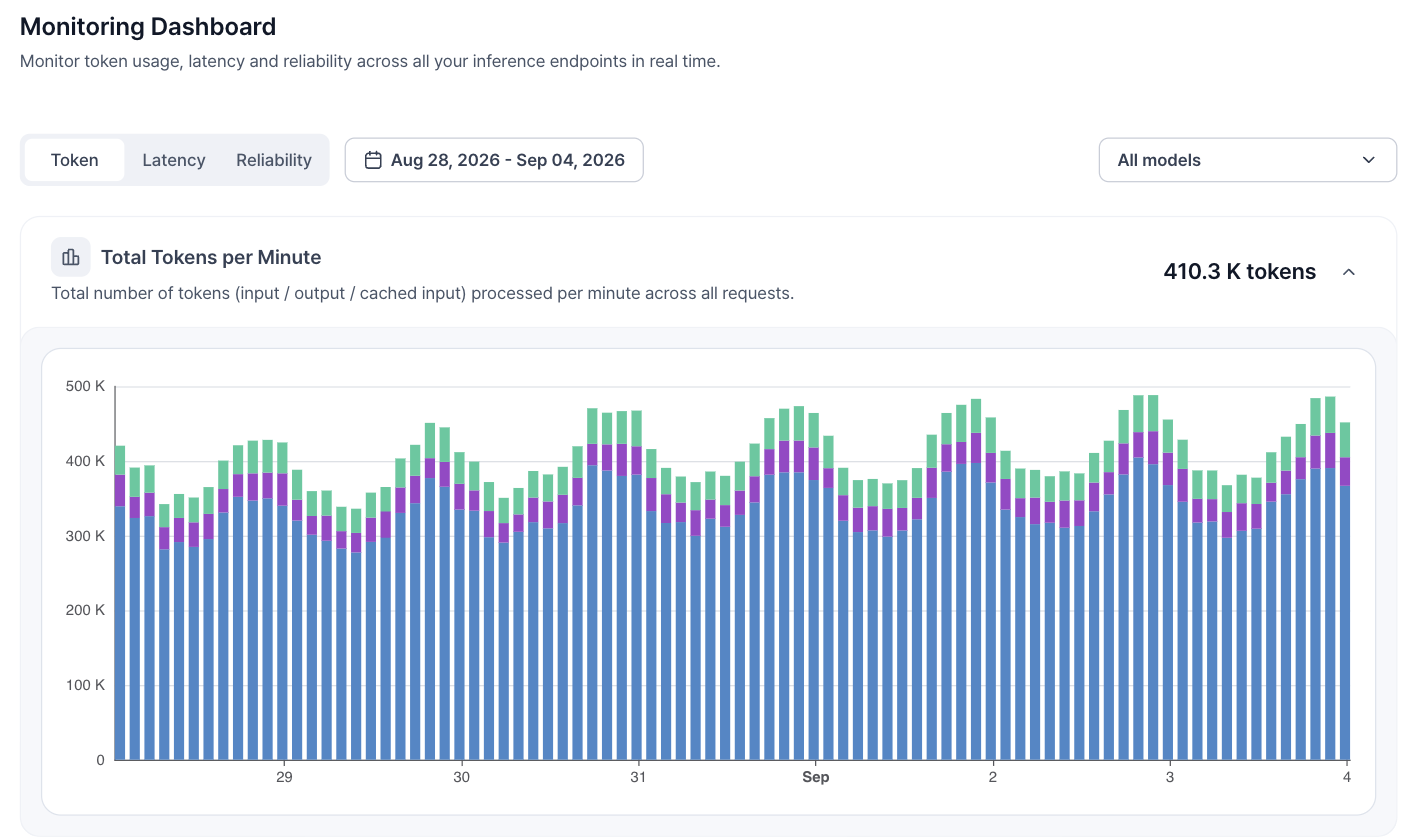Image resolution: width=1421 pixels, height=840 pixels.
Task: Click the 30 x-axis date label
Action: (461, 777)
